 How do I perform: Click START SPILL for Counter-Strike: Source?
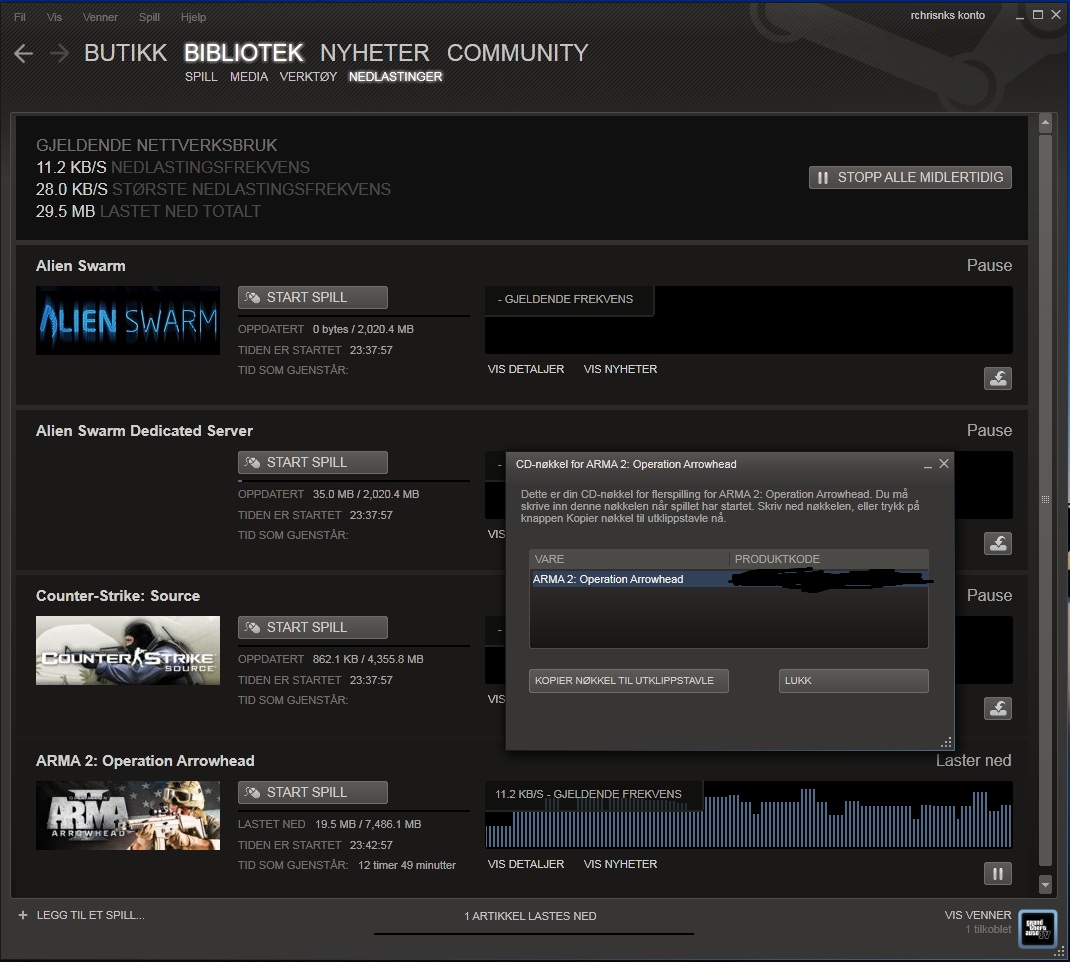coord(313,628)
